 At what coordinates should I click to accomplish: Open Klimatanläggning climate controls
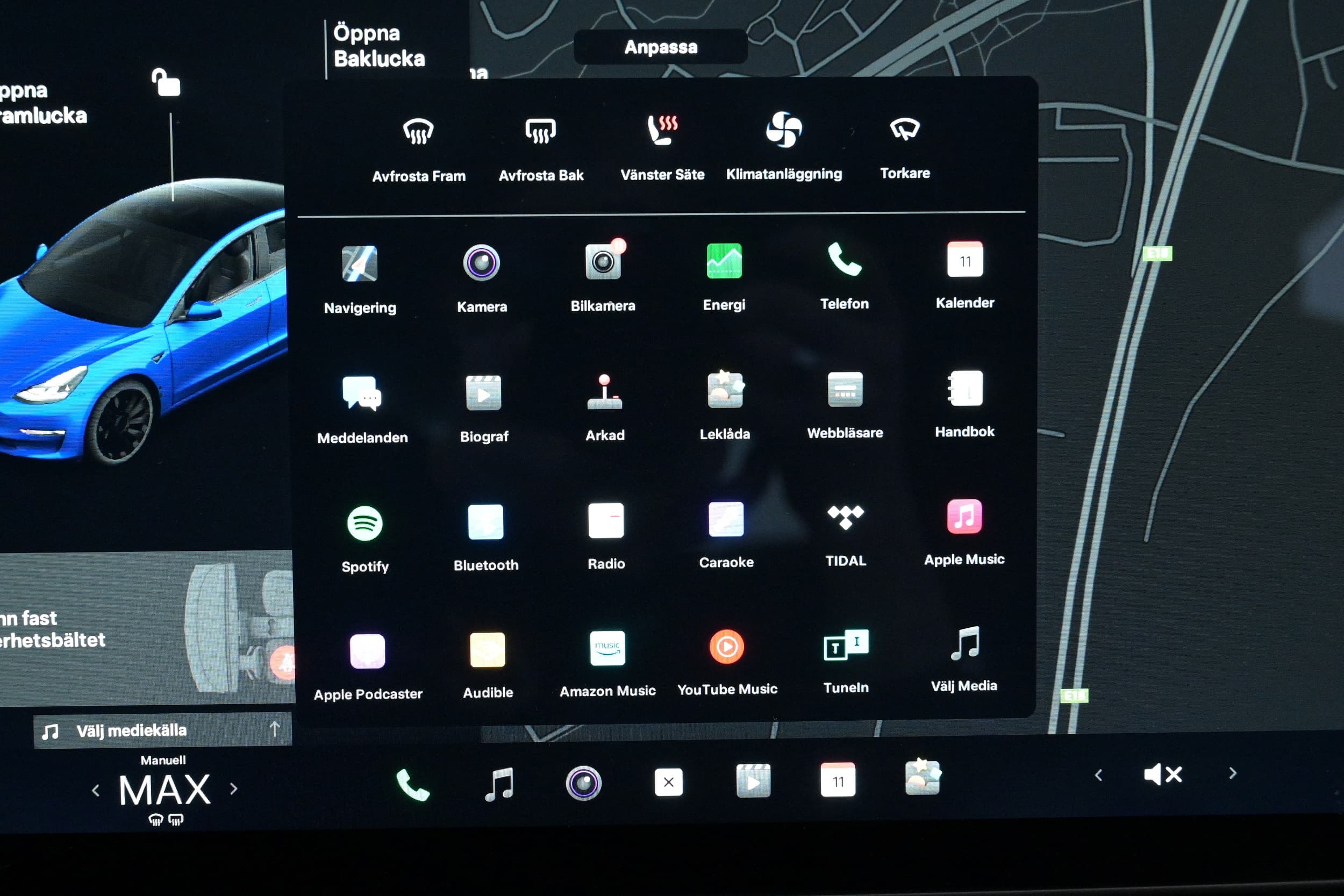click(784, 146)
